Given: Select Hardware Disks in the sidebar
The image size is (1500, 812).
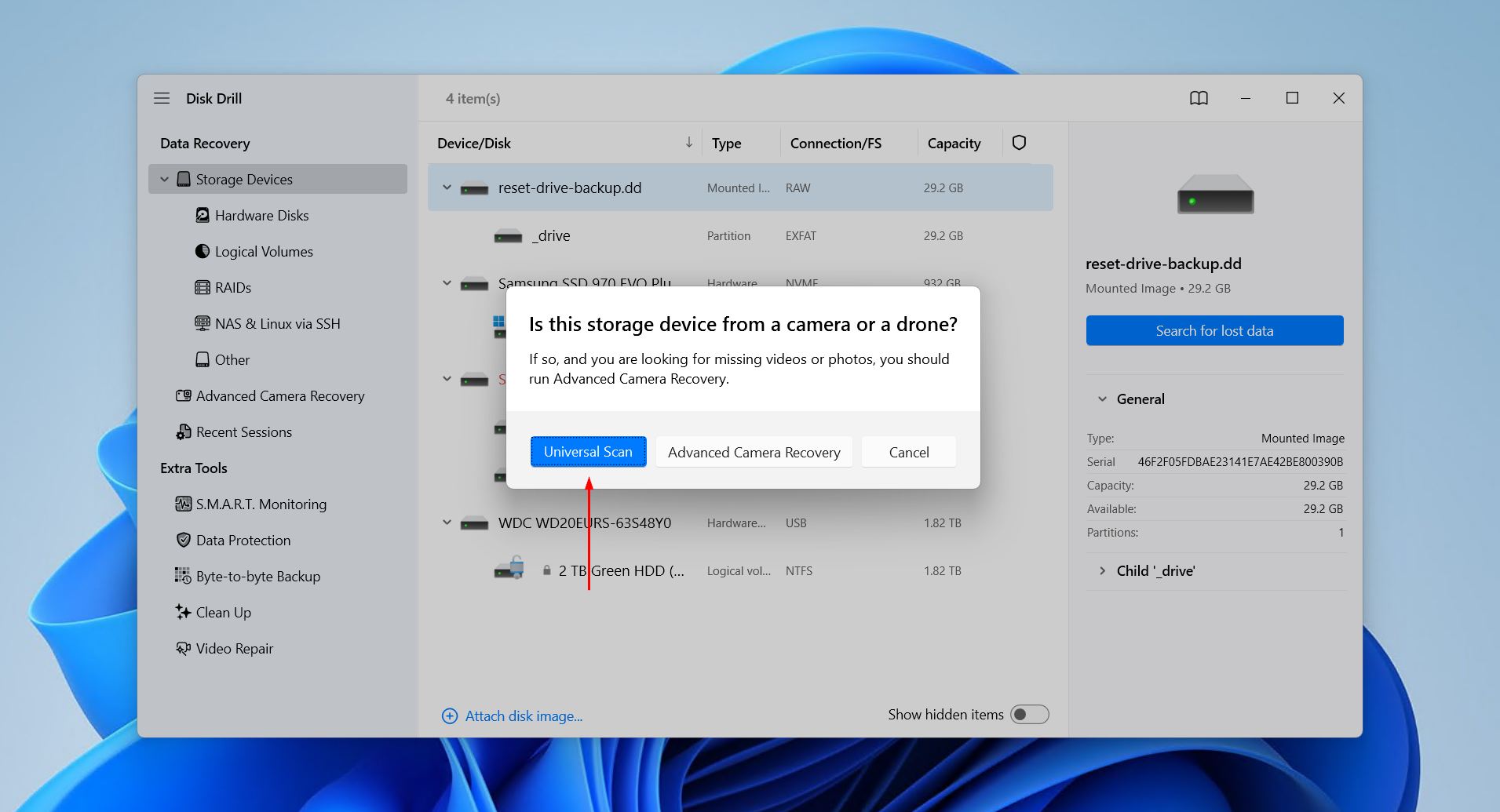Looking at the screenshot, I should tap(262, 215).
